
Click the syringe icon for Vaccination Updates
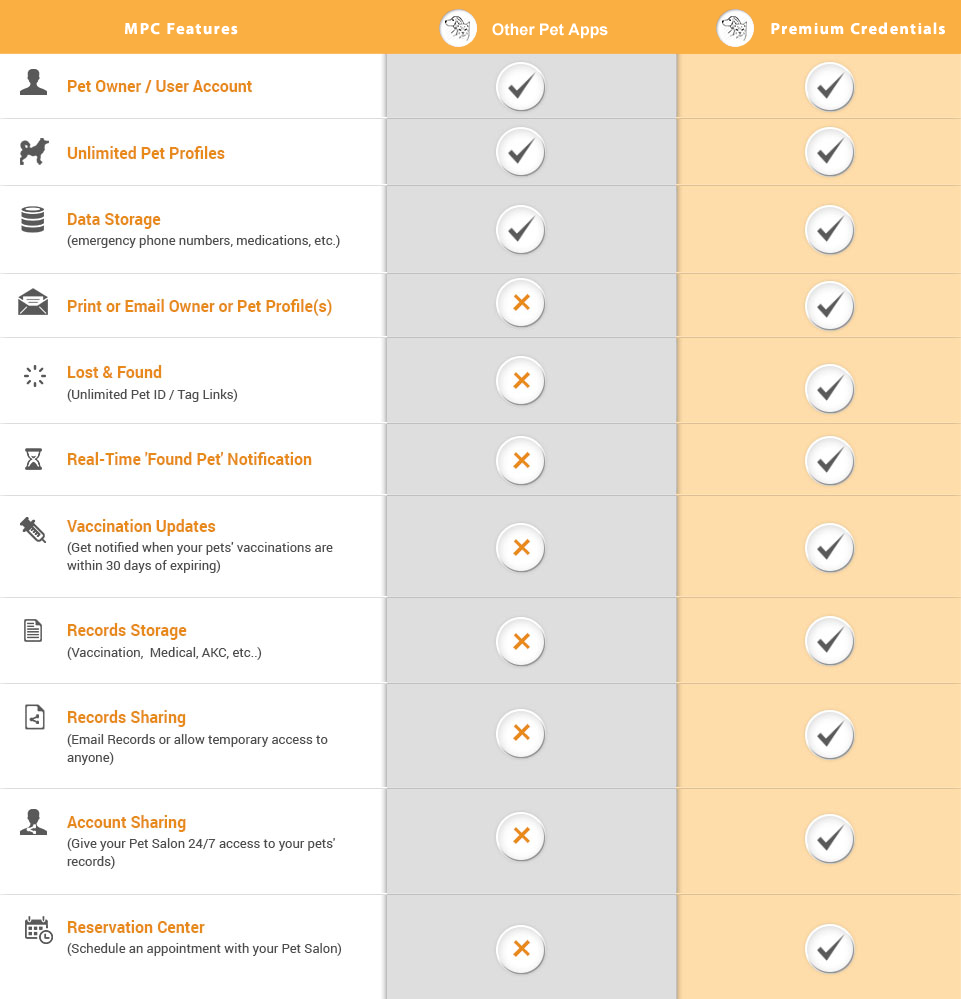click(33, 530)
